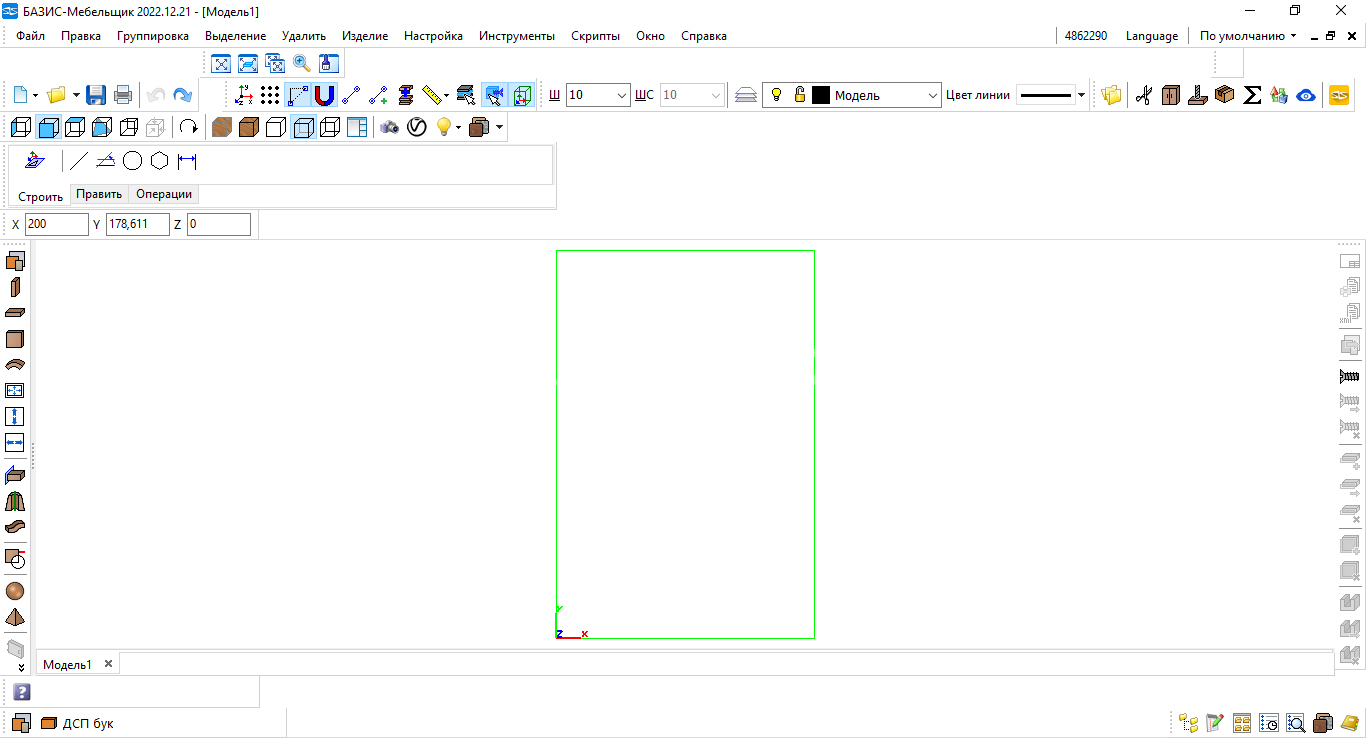Viewport: 1366px width, 738px height.
Task: Open the camera view icon
Action: 389,127
